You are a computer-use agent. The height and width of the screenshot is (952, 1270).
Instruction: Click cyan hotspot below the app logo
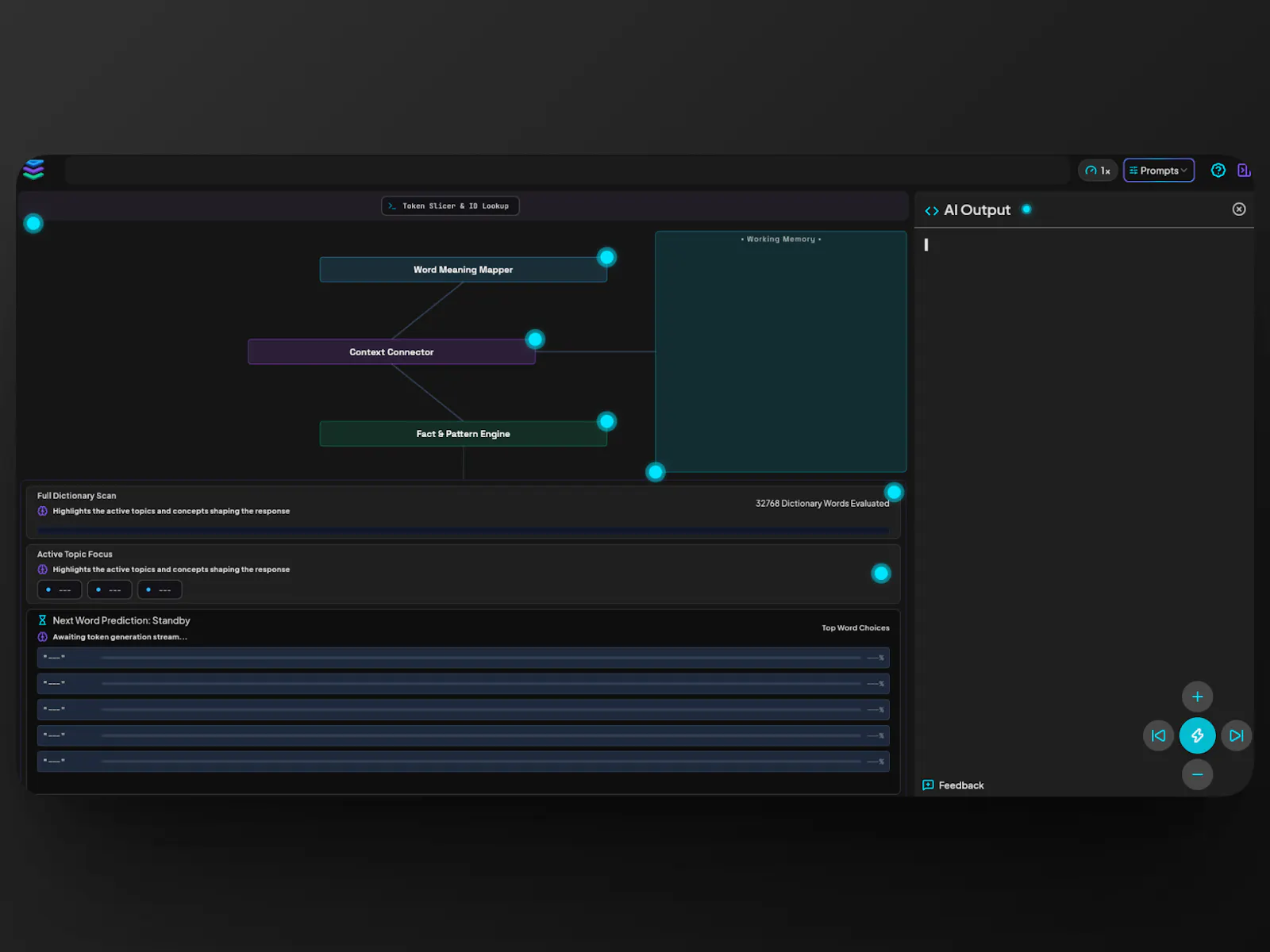[33, 224]
